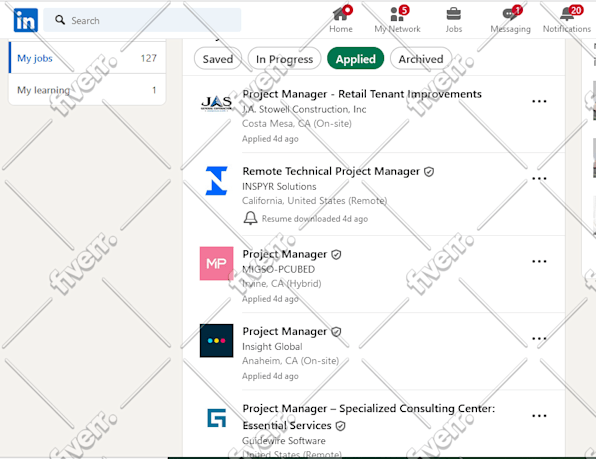Viewport: 596px width, 459px height.
Task: Click "Applied 4d ago" under Anaheim, CA
Action: click(x=270, y=376)
